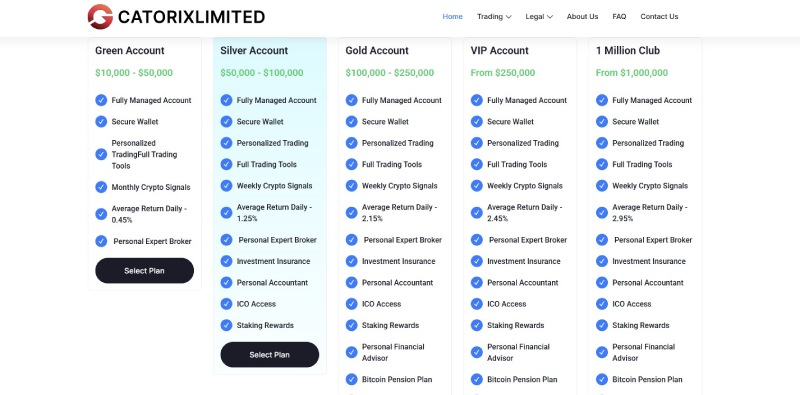
Task: Open the About Us page
Action: [582, 16]
